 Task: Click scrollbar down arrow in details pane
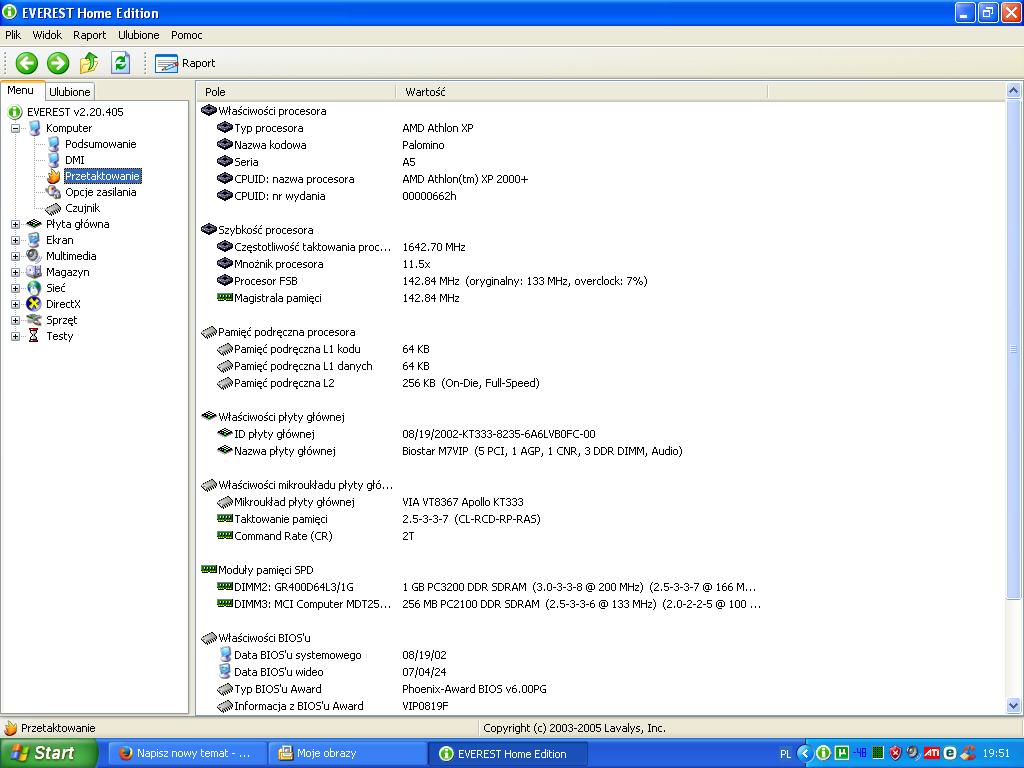click(1014, 706)
